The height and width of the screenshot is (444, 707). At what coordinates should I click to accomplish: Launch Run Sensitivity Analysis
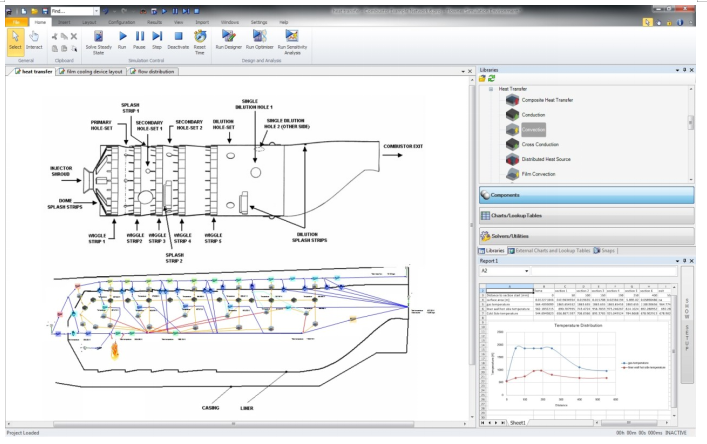tap(292, 42)
